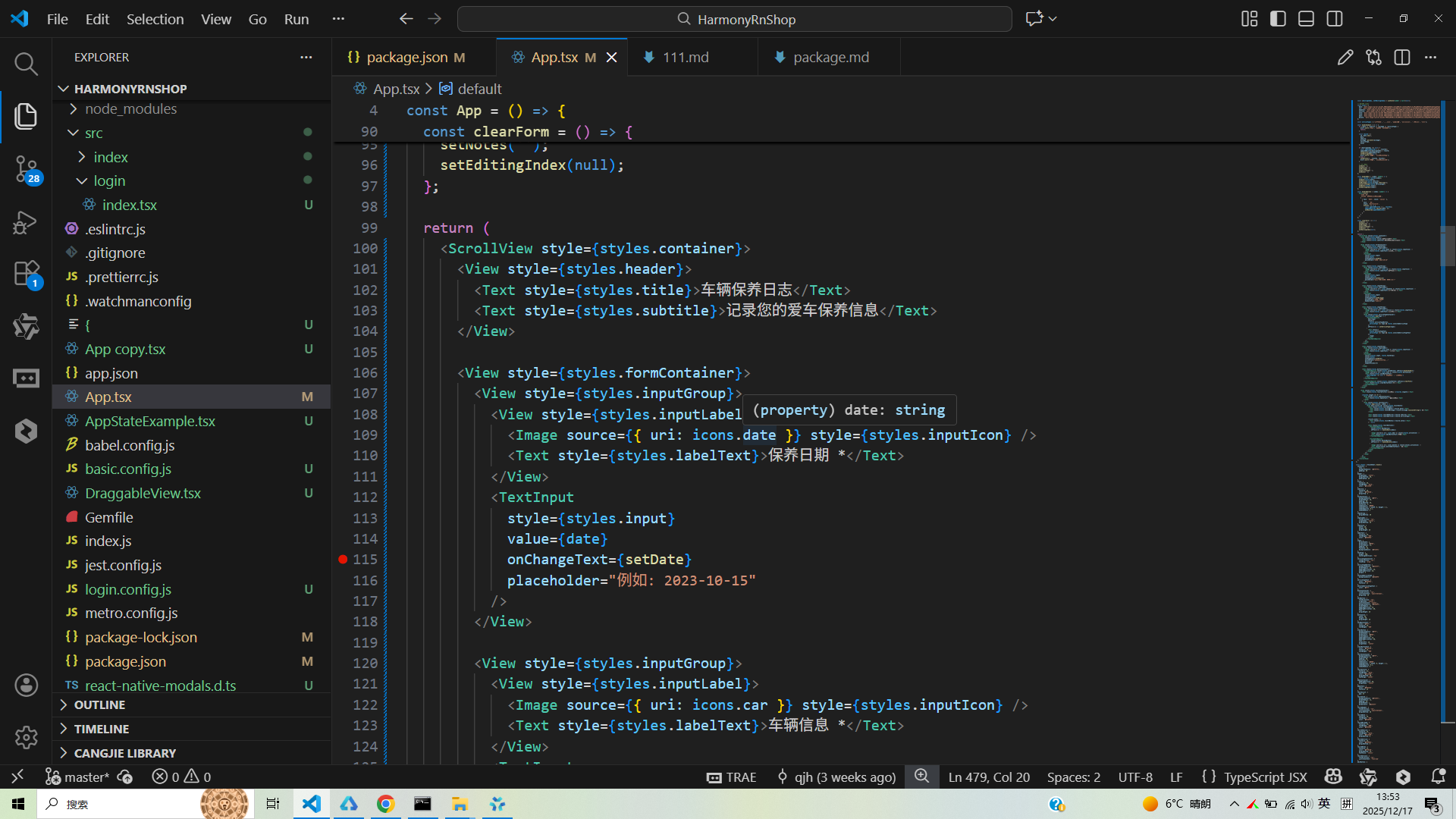The image size is (1456, 819).
Task: Click the HarmonyRnShop command center search box
Action: click(734, 19)
